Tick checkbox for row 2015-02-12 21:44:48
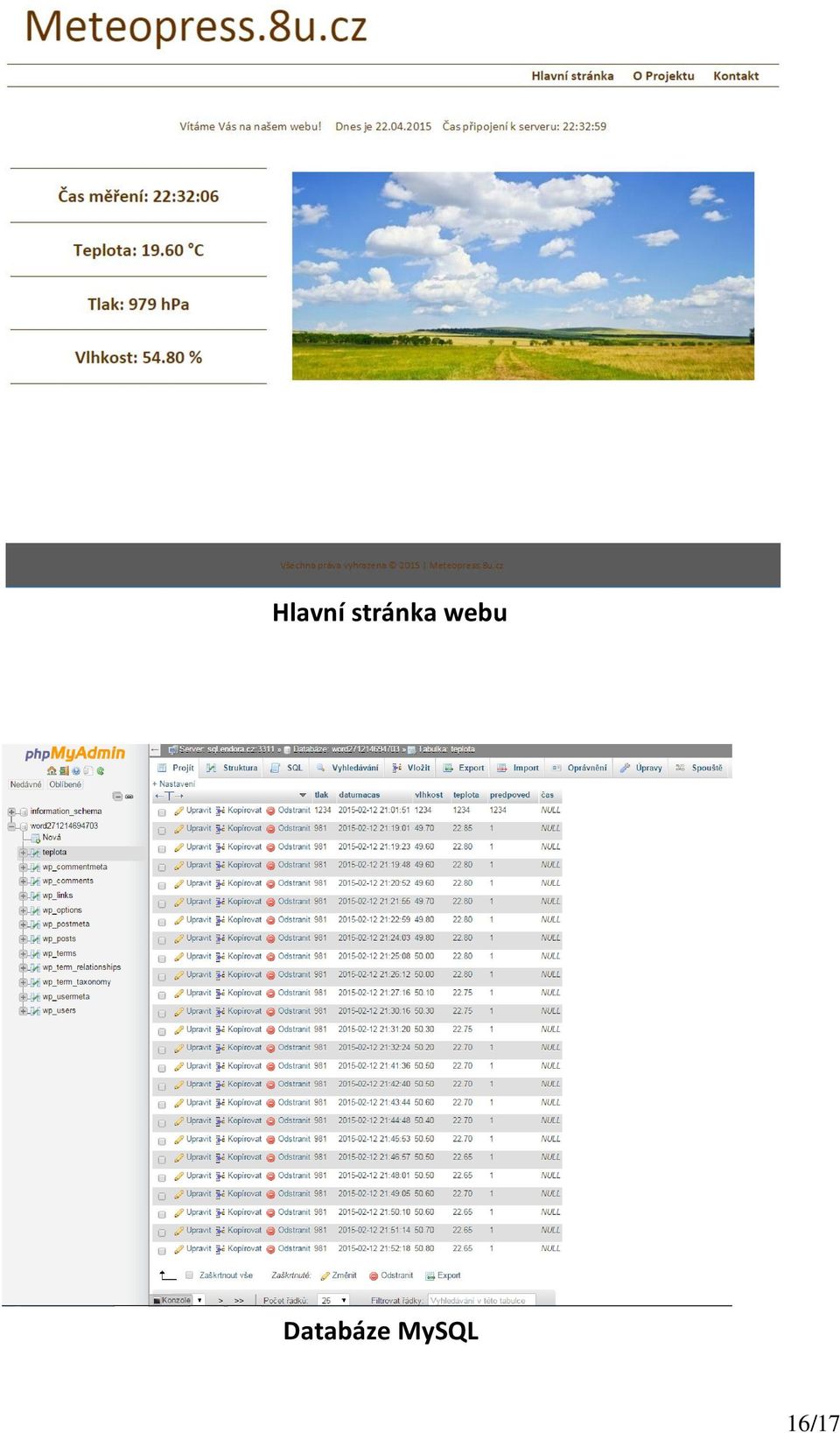This screenshot has height=1433, width=840. tap(162, 1123)
